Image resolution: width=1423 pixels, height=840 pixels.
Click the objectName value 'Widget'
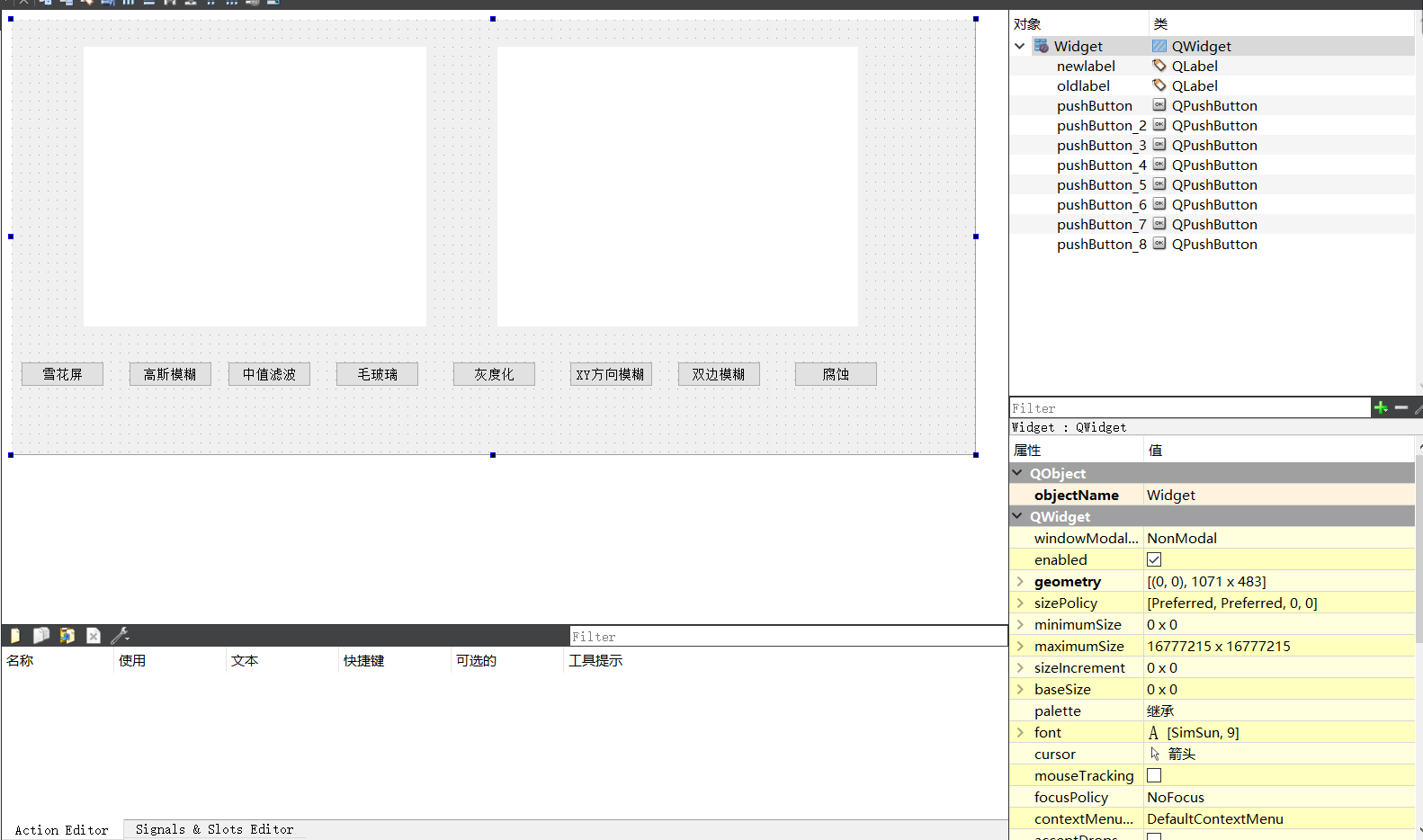[1170, 495]
